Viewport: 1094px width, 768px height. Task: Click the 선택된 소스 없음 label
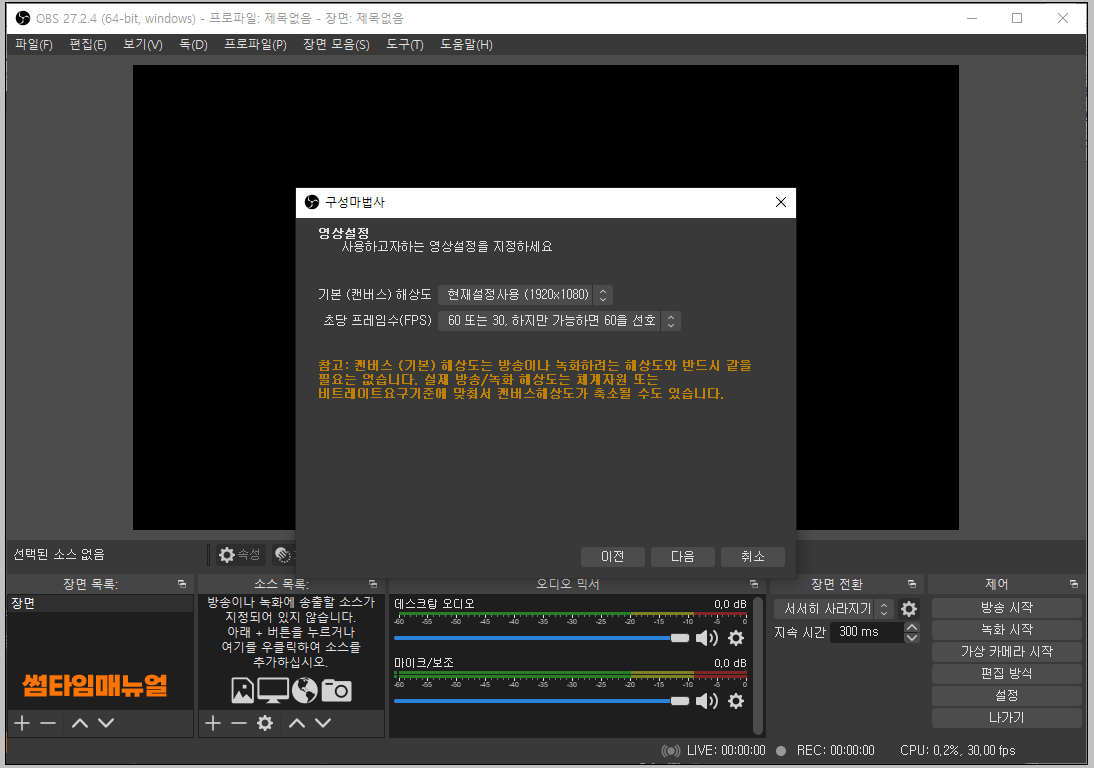click(59, 555)
